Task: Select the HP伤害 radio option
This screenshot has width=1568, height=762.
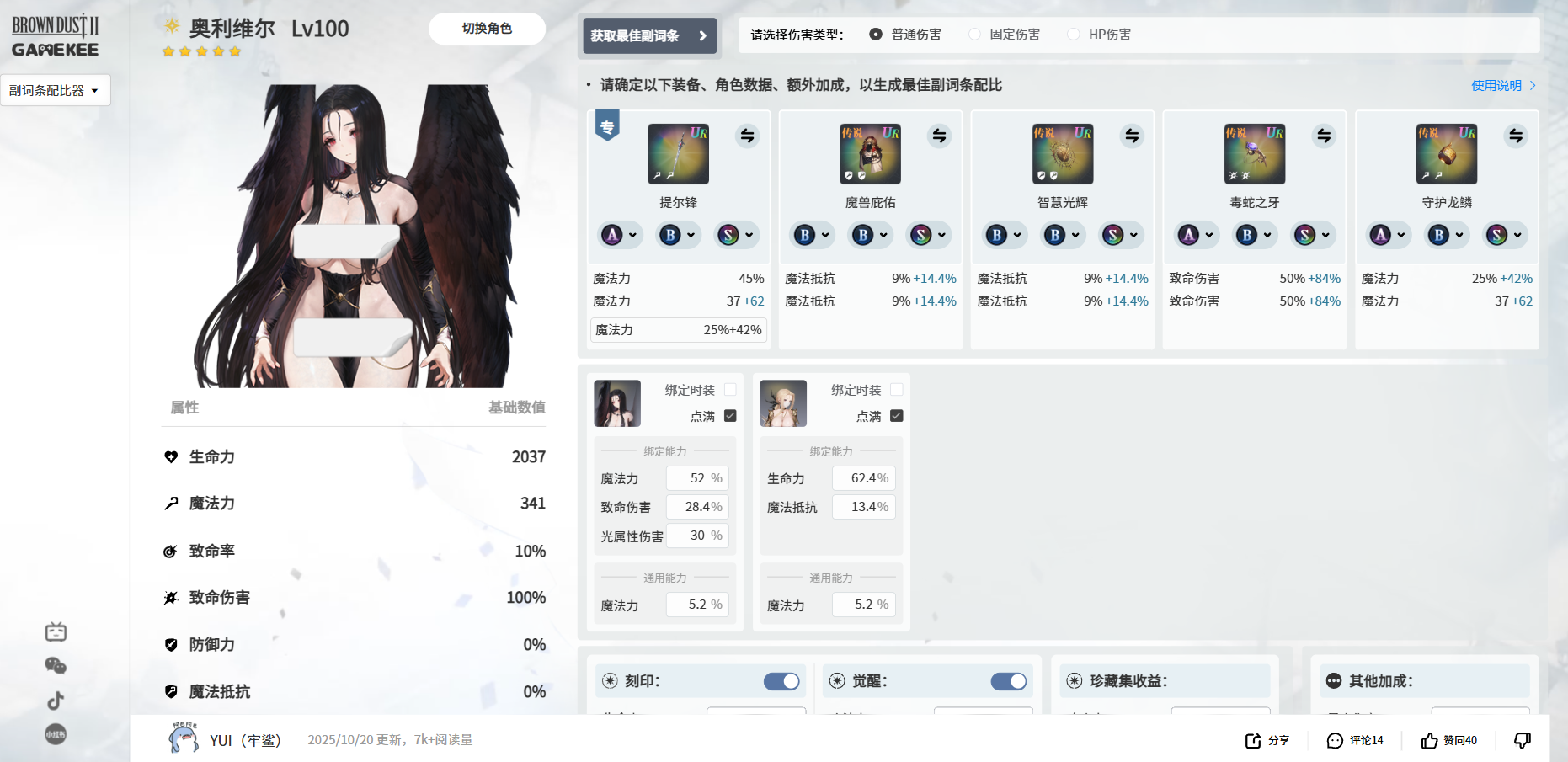Action: [1073, 35]
